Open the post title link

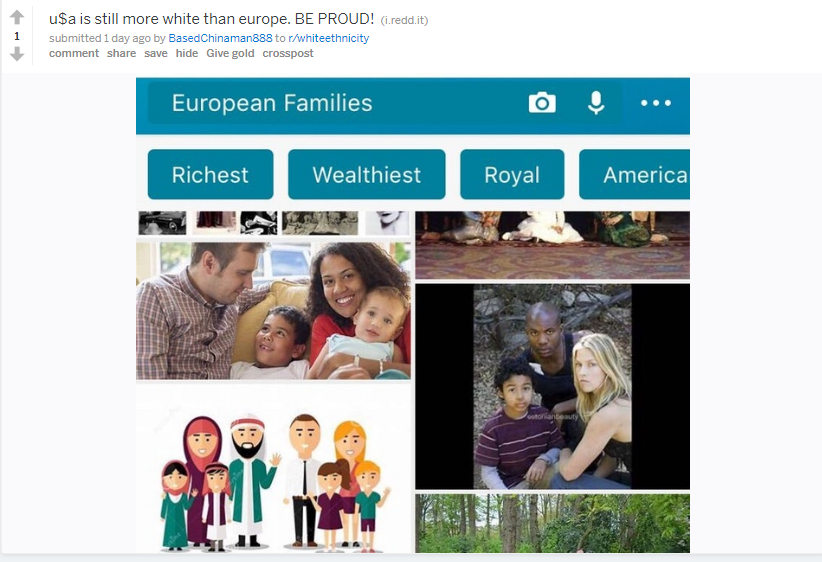[211, 19]
